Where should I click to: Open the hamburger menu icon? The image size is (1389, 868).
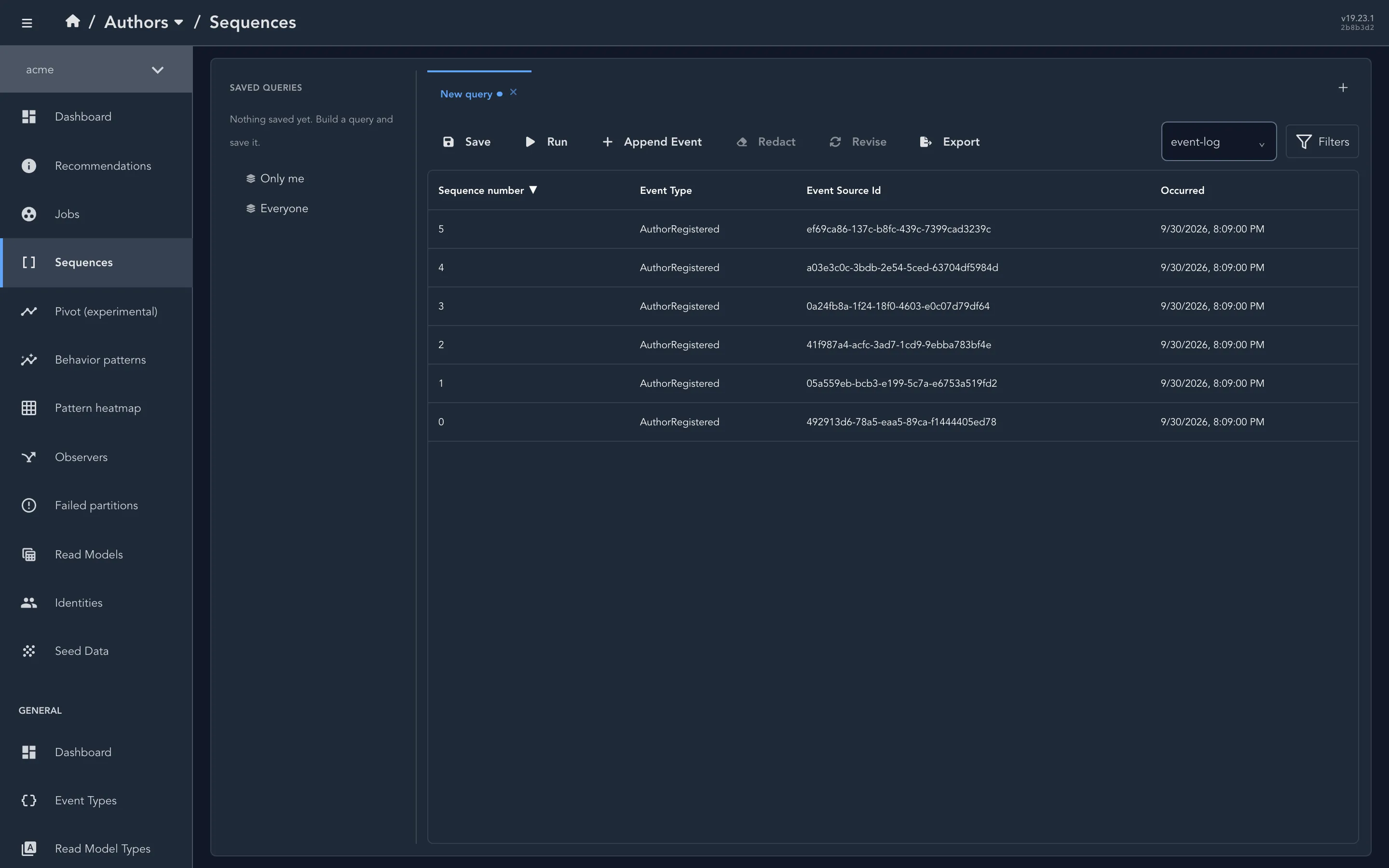27,23
